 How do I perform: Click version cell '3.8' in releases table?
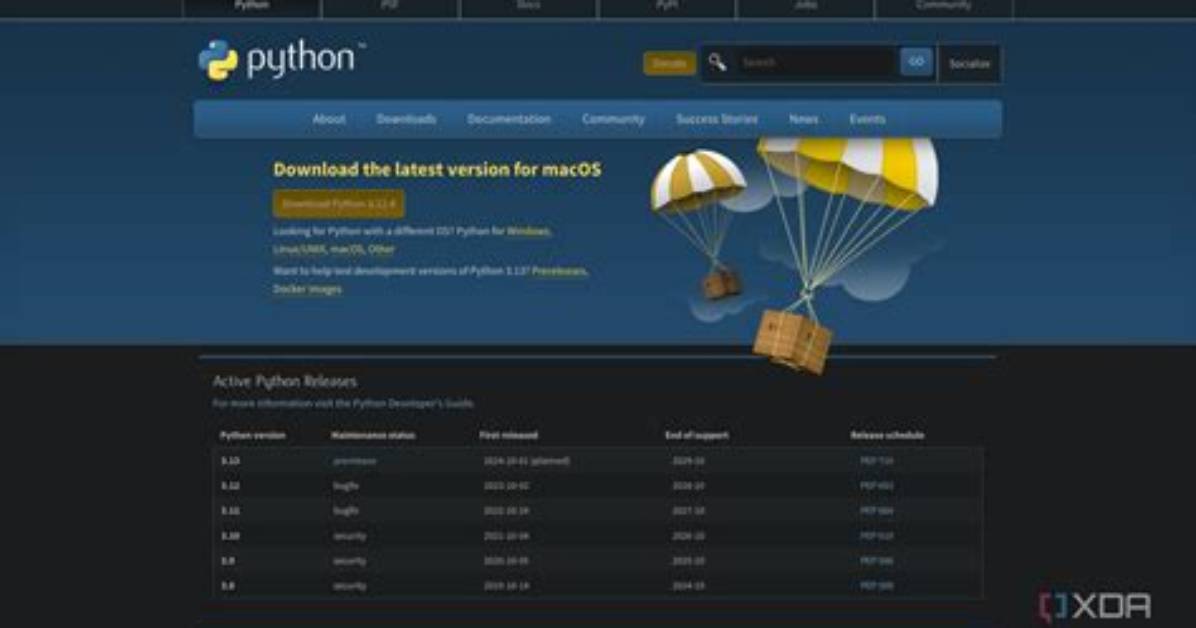tap(228, 586)
